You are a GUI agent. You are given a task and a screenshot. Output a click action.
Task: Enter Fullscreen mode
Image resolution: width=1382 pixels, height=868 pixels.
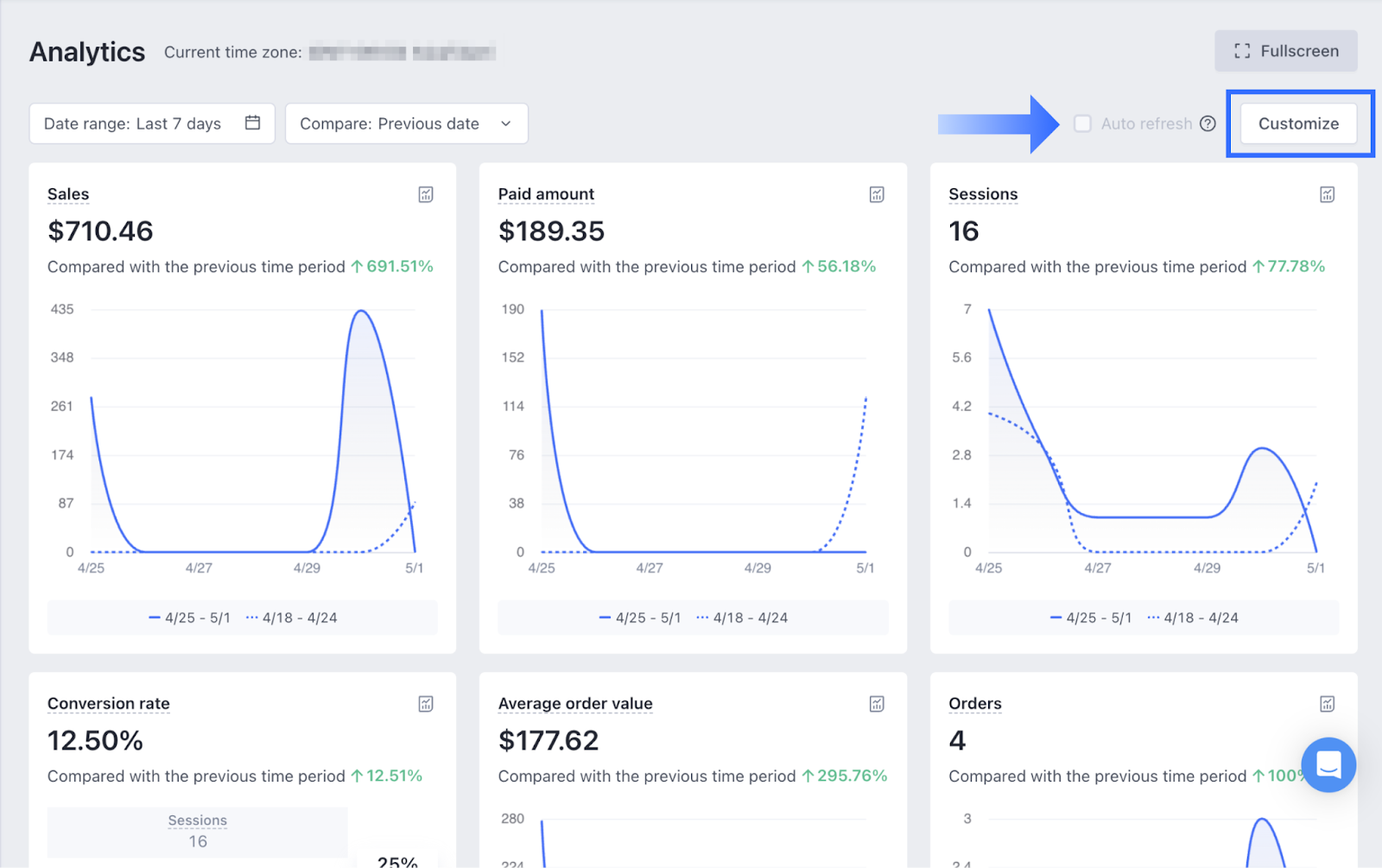pos(1286,51)
